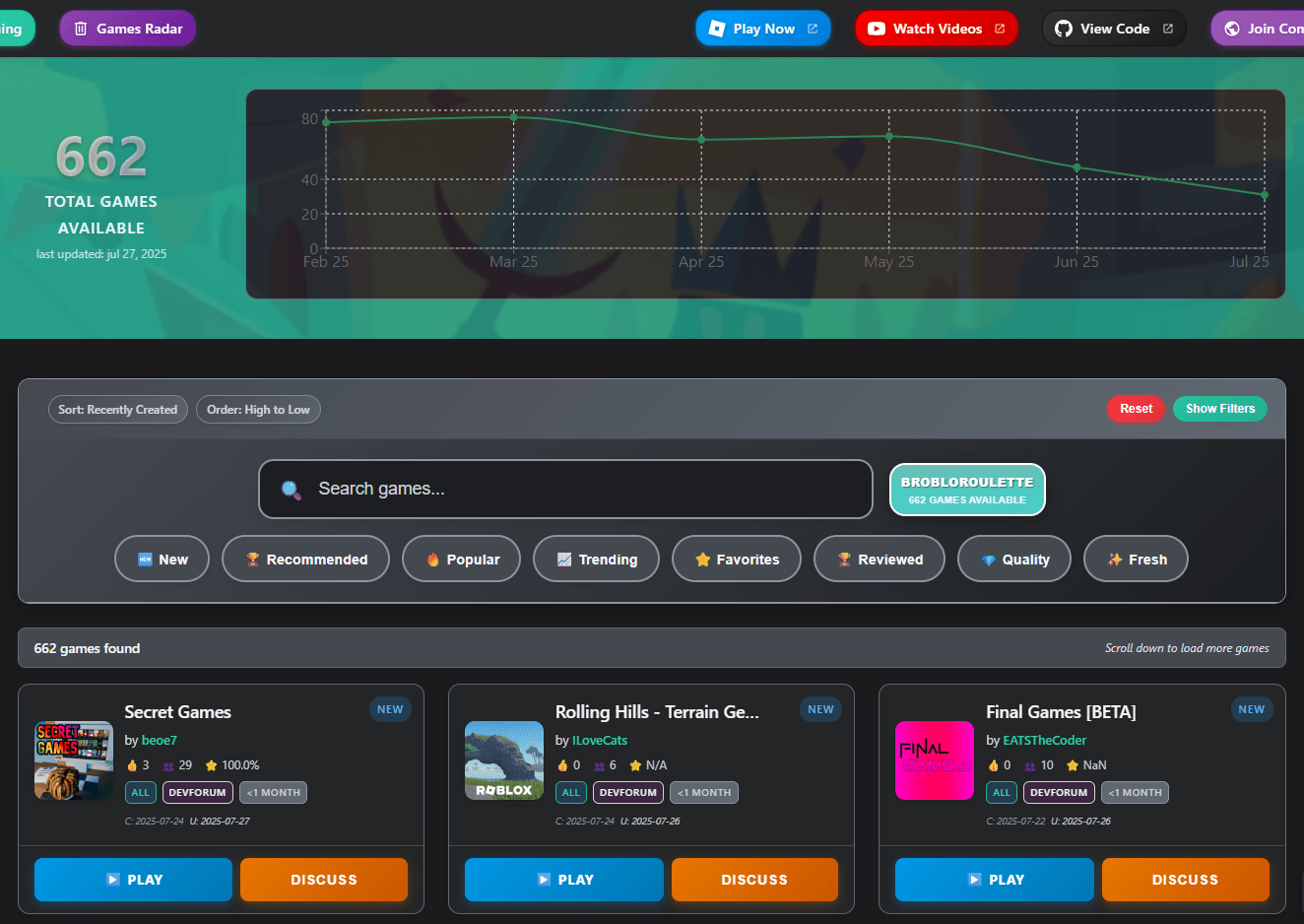Expand filters with Show Filters
The height and width of the screenshot is (924, 1304).
(1219, 409)
